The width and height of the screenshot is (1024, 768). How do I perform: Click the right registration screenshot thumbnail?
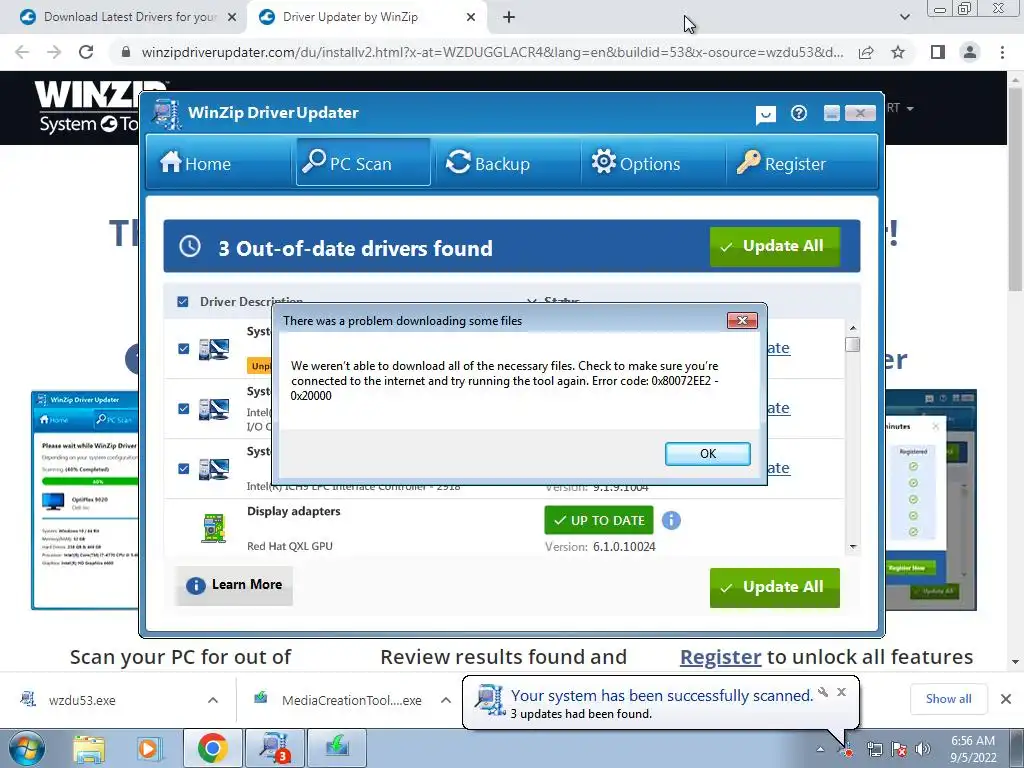pos(931,500)
